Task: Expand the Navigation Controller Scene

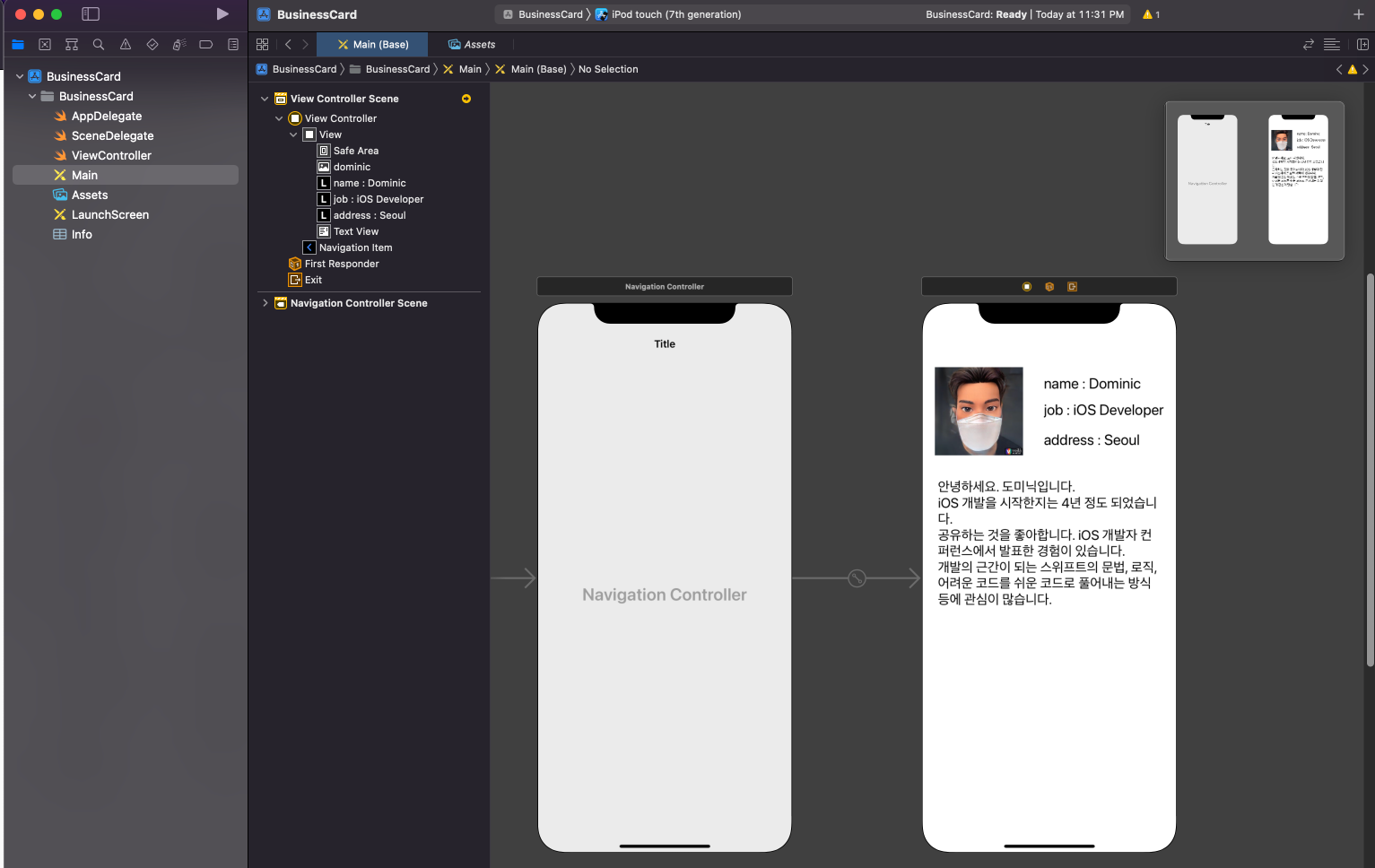Action: coord(264,303)
